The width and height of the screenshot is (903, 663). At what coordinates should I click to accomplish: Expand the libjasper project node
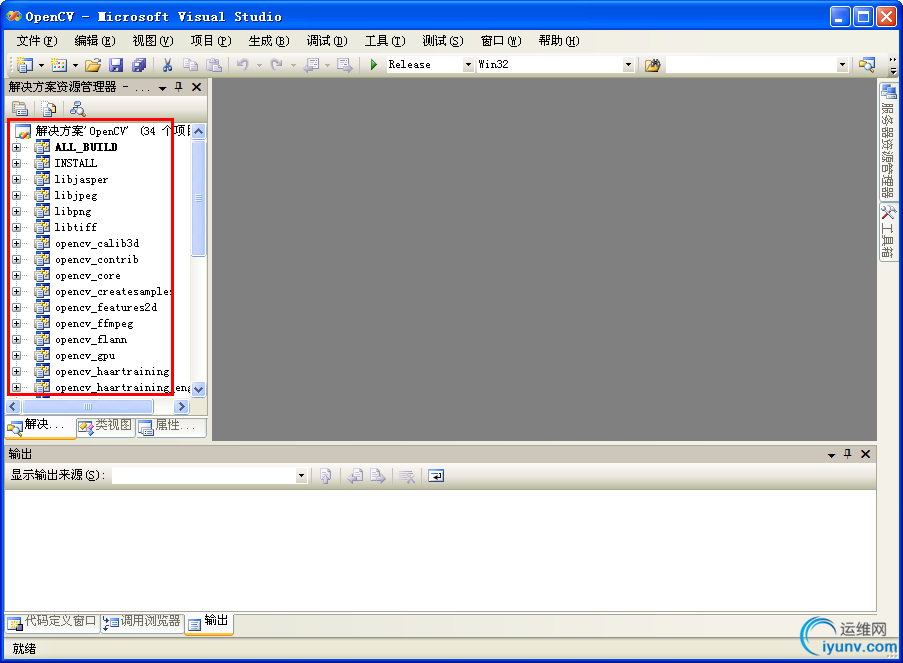point(17,180)
